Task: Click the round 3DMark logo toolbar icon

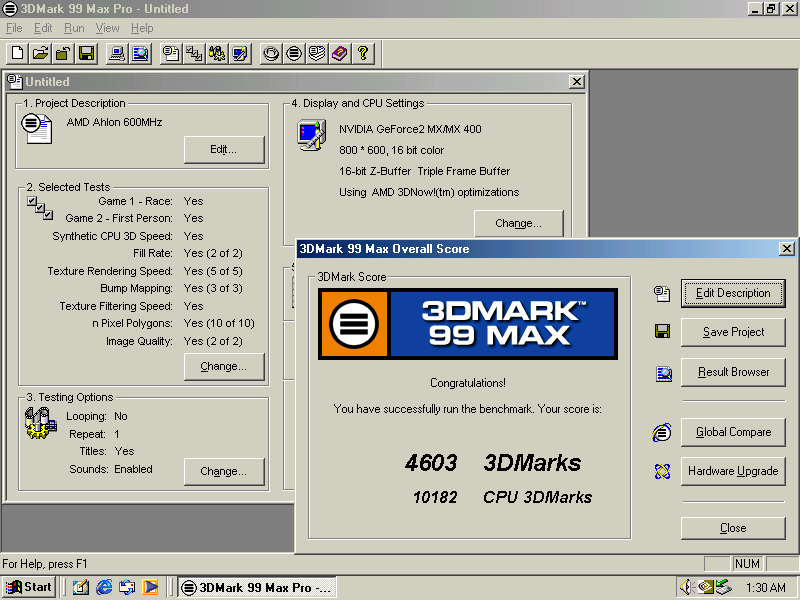Action: (x=294, y=53)
